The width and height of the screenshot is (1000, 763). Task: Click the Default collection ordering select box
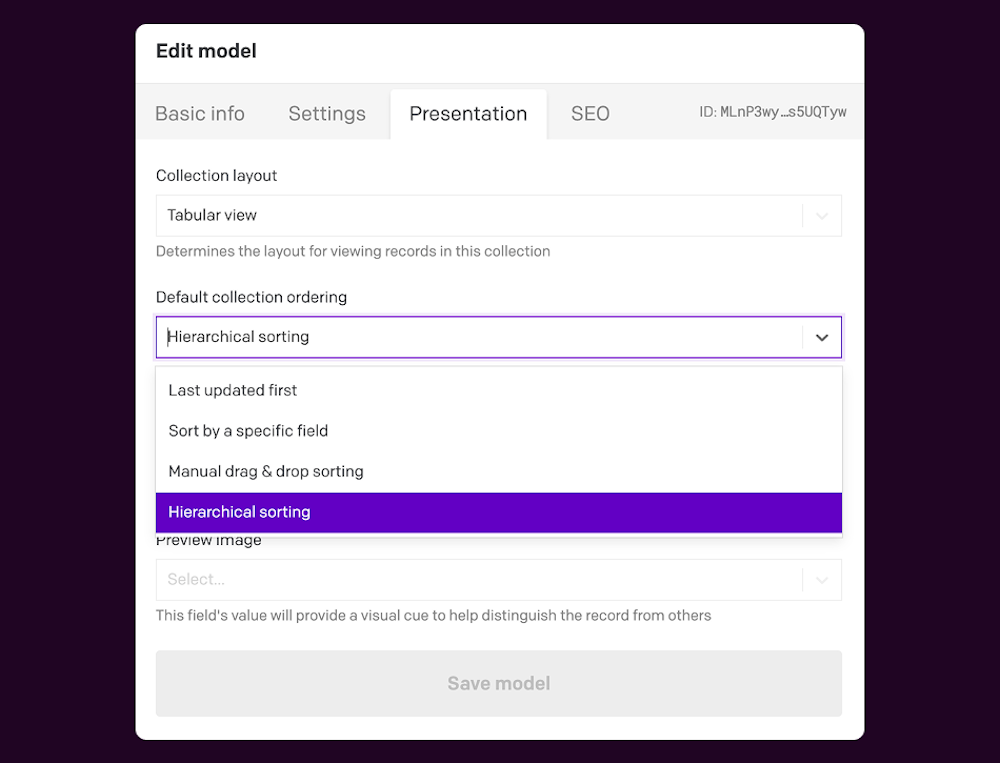(499, 337)
